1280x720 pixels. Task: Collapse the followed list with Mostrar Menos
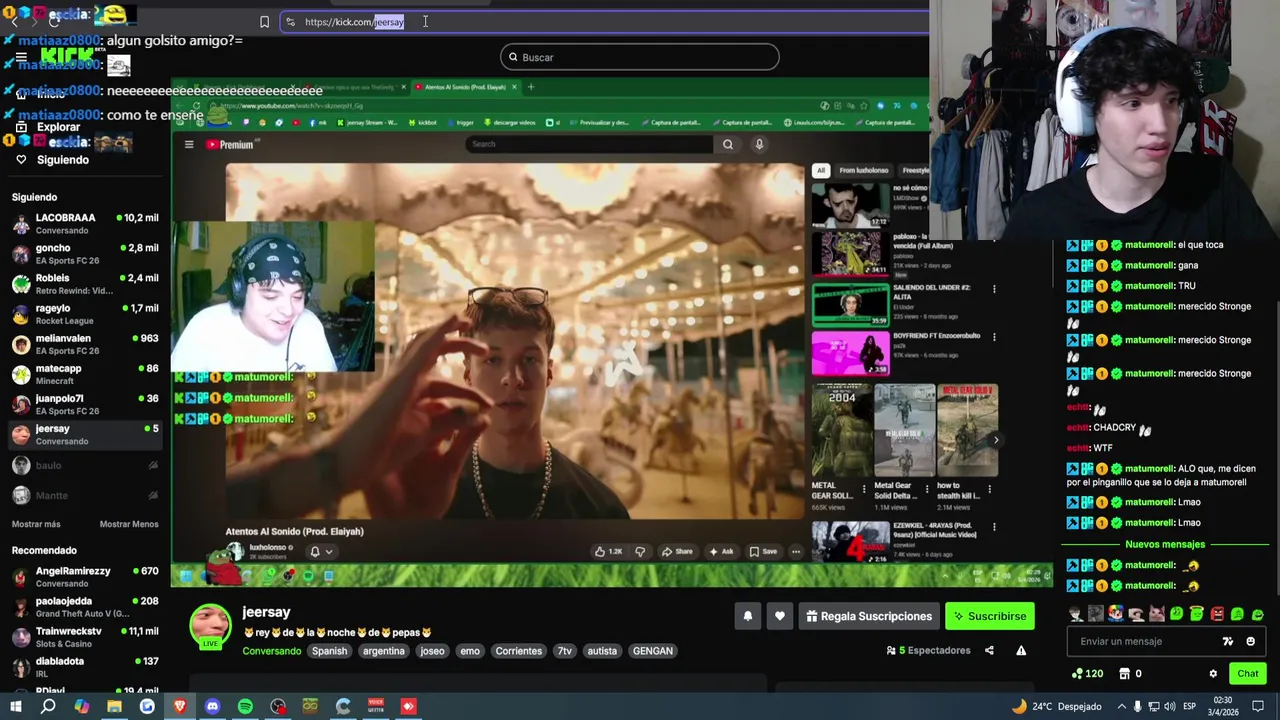[x=129, y=524]
